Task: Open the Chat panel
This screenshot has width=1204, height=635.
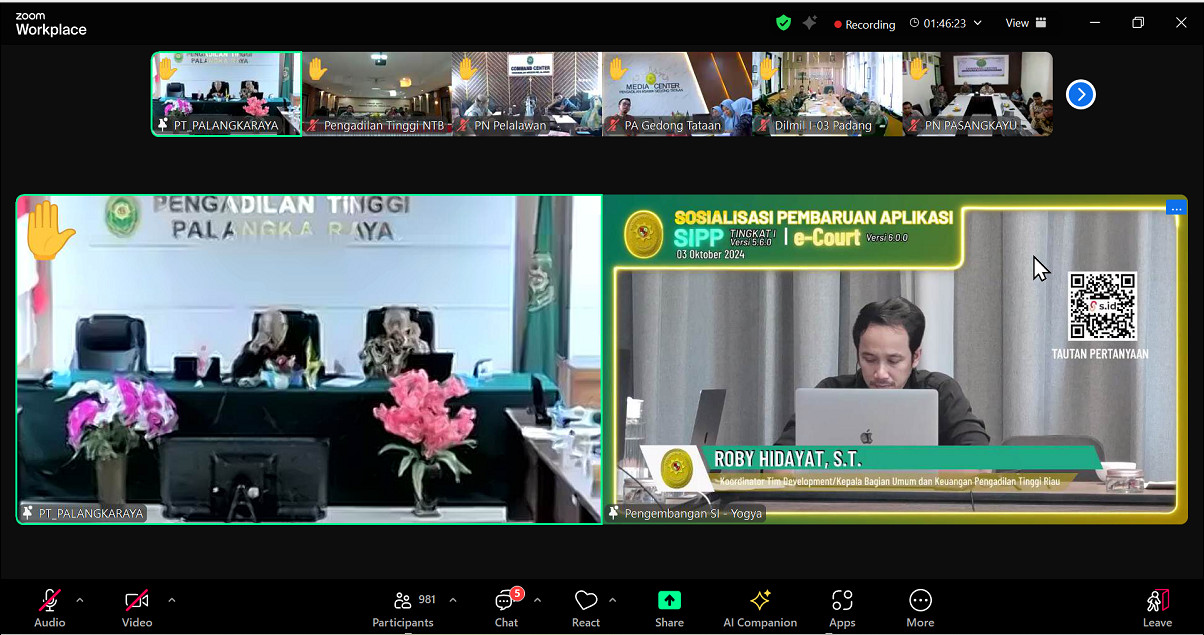Action: [506, 608]
